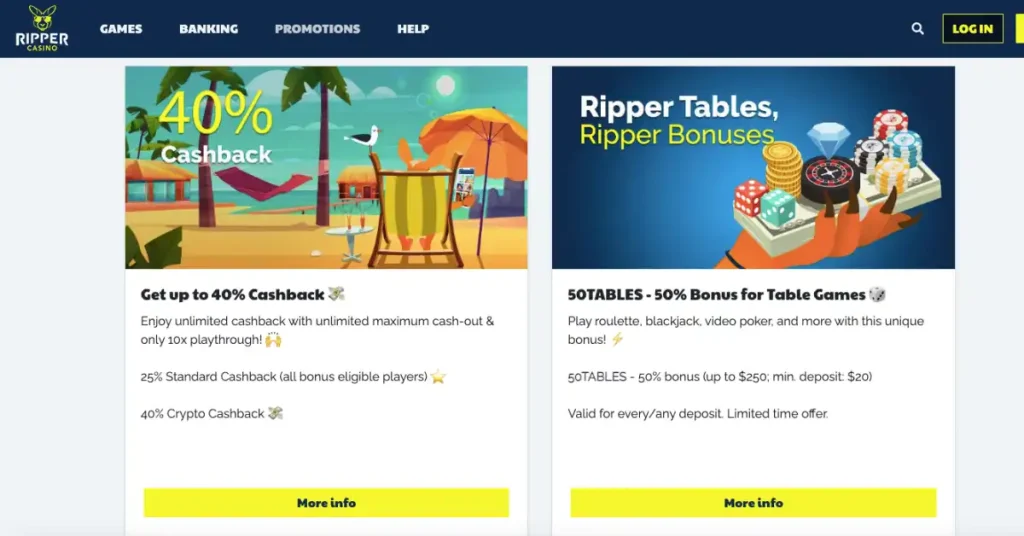Click the Get up to 40% Cashback heading
The height and width of the screenshot is (536, 1024).
tap(232, 294)
